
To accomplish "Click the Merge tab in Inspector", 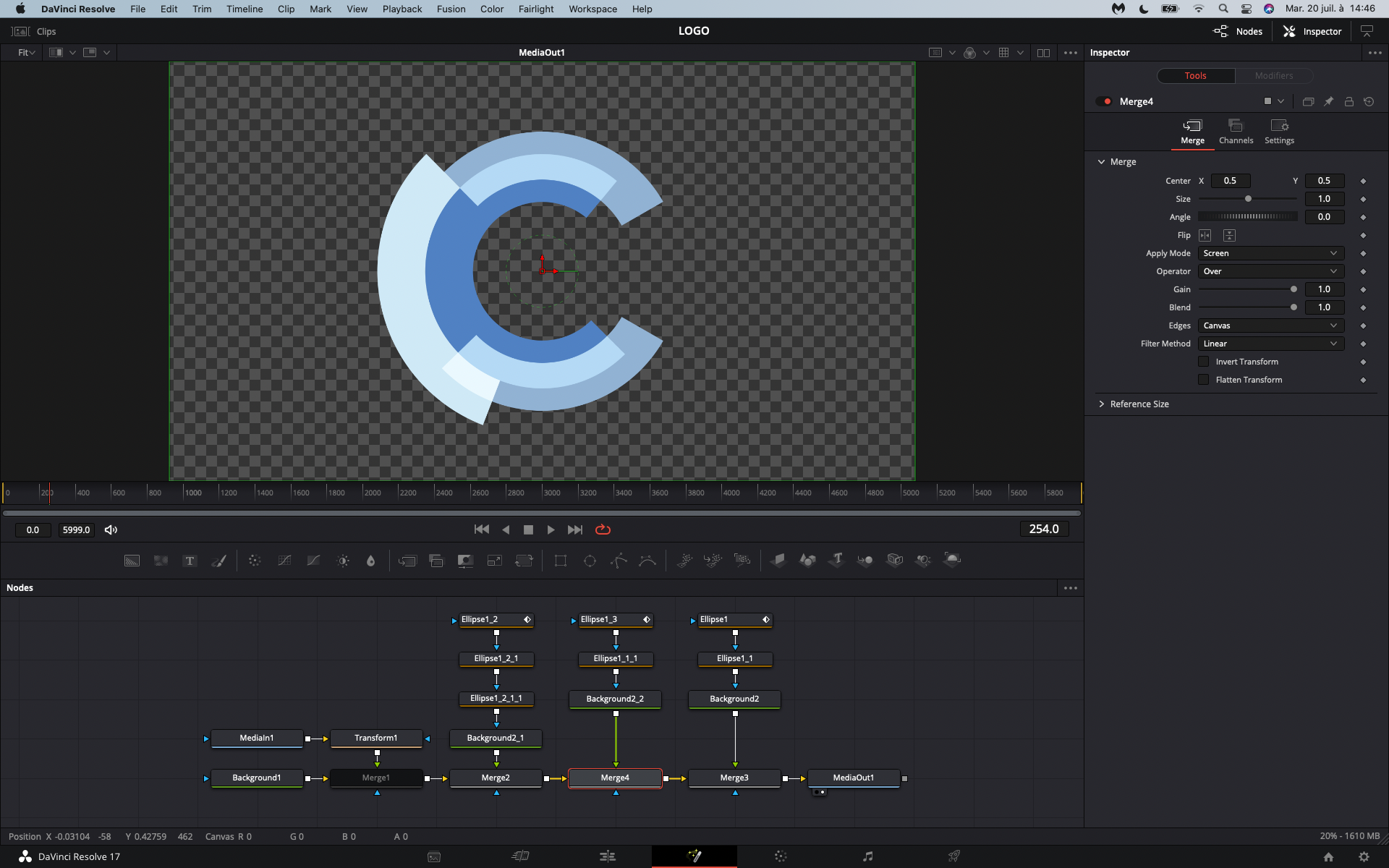I will tap(1192, 131).
